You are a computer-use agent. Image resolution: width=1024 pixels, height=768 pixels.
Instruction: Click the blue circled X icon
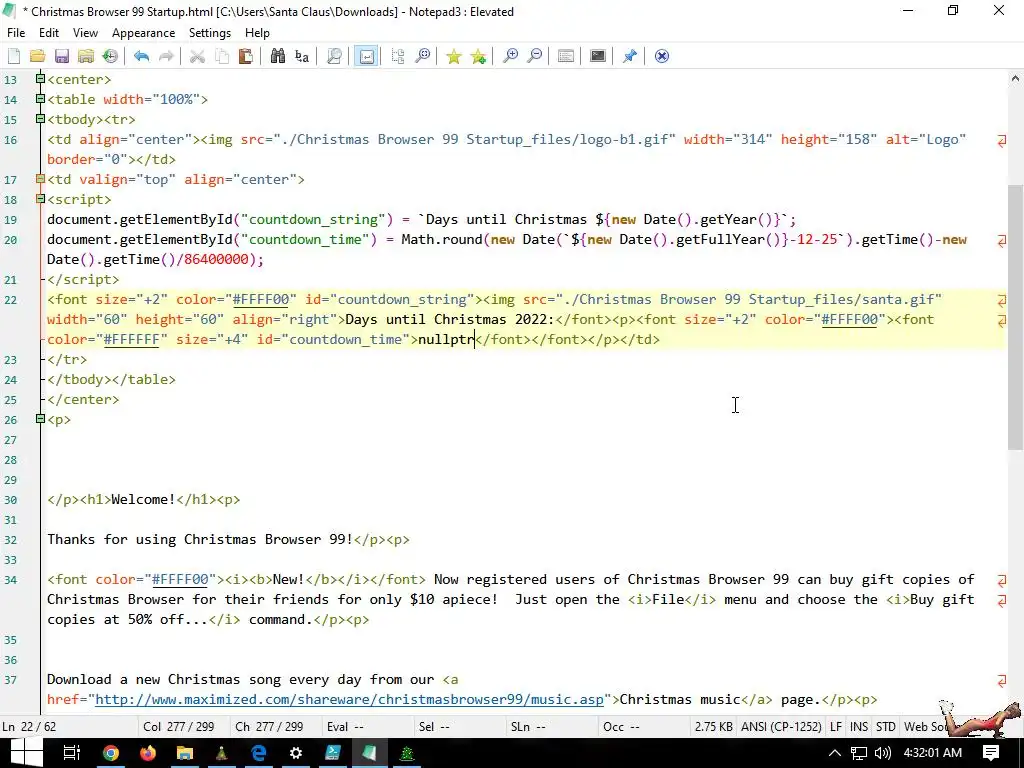click(662, 56)
